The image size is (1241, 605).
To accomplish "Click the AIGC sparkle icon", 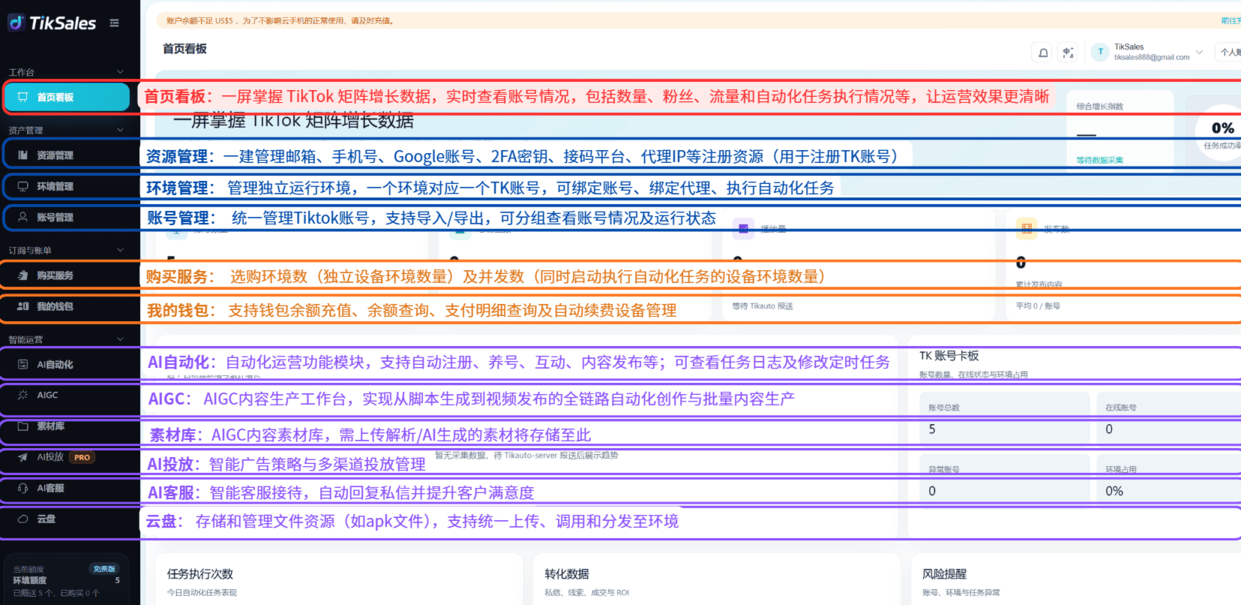I will click(x=22, y=395).
